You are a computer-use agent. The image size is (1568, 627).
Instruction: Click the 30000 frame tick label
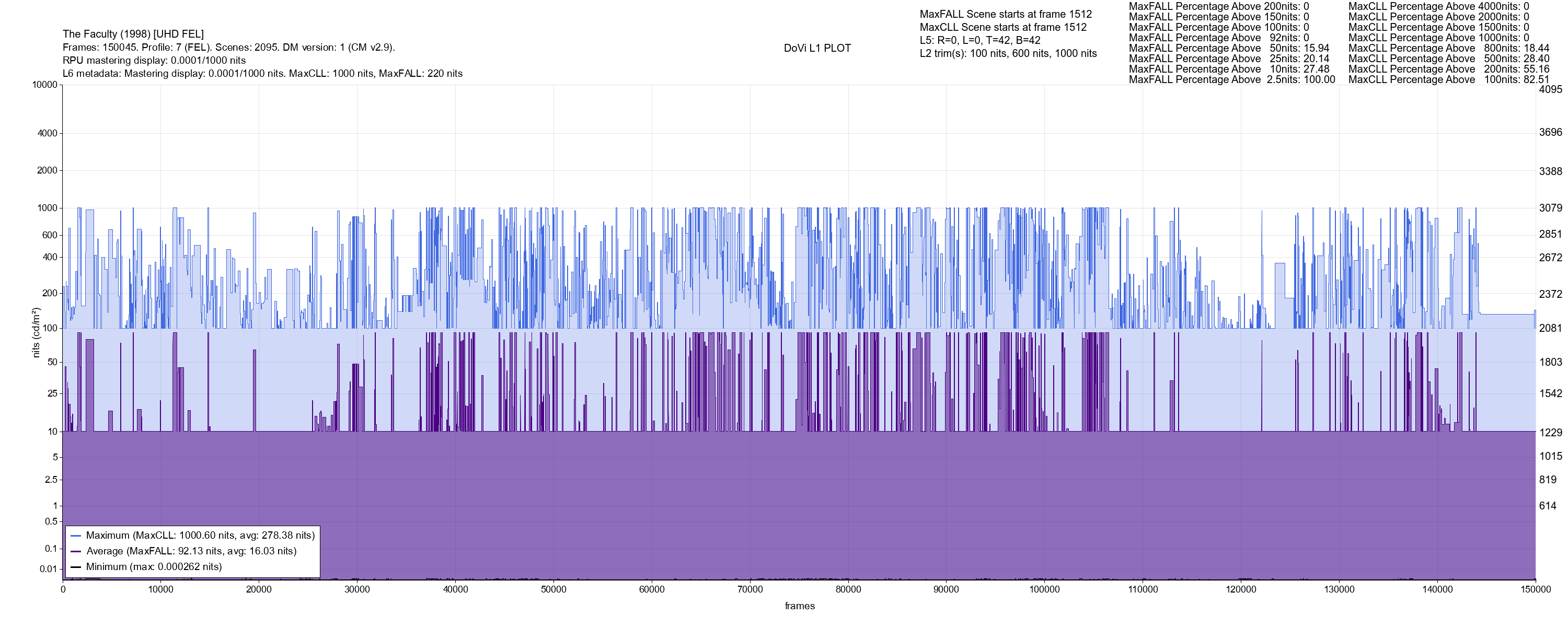pos(356,589)
